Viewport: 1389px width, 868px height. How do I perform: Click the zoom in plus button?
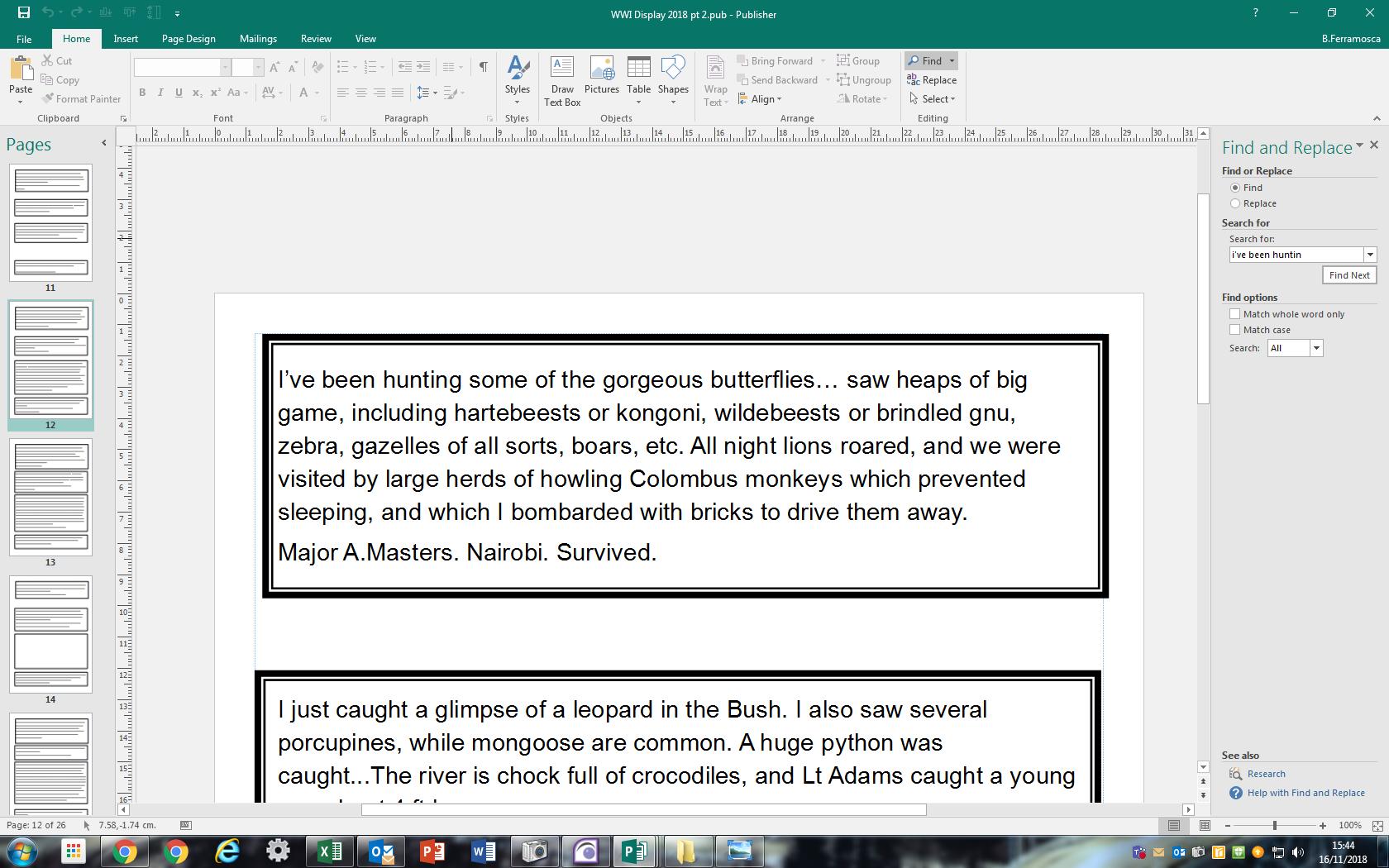[1323, 826]
